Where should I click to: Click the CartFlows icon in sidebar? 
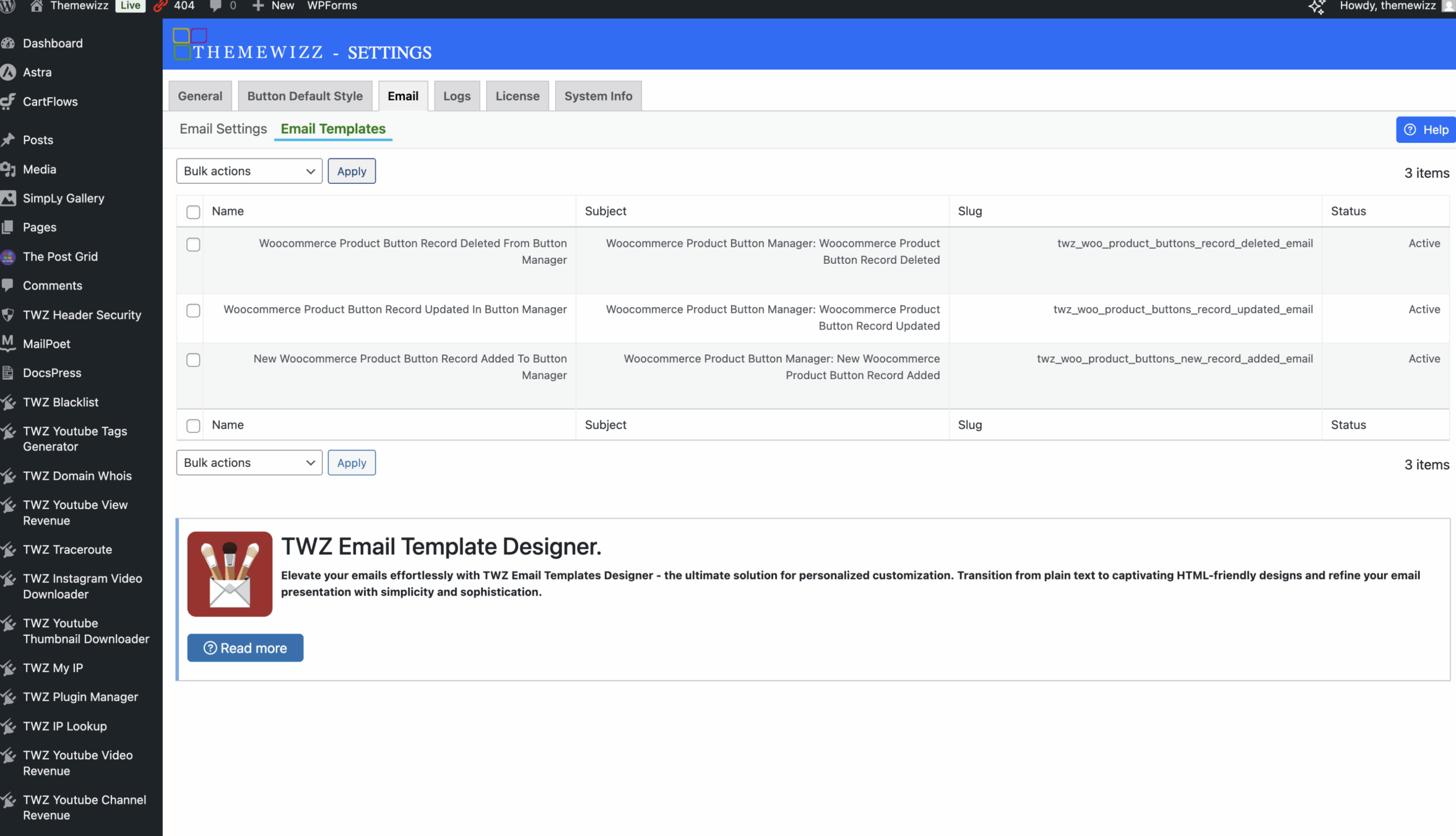coord(8,102)
